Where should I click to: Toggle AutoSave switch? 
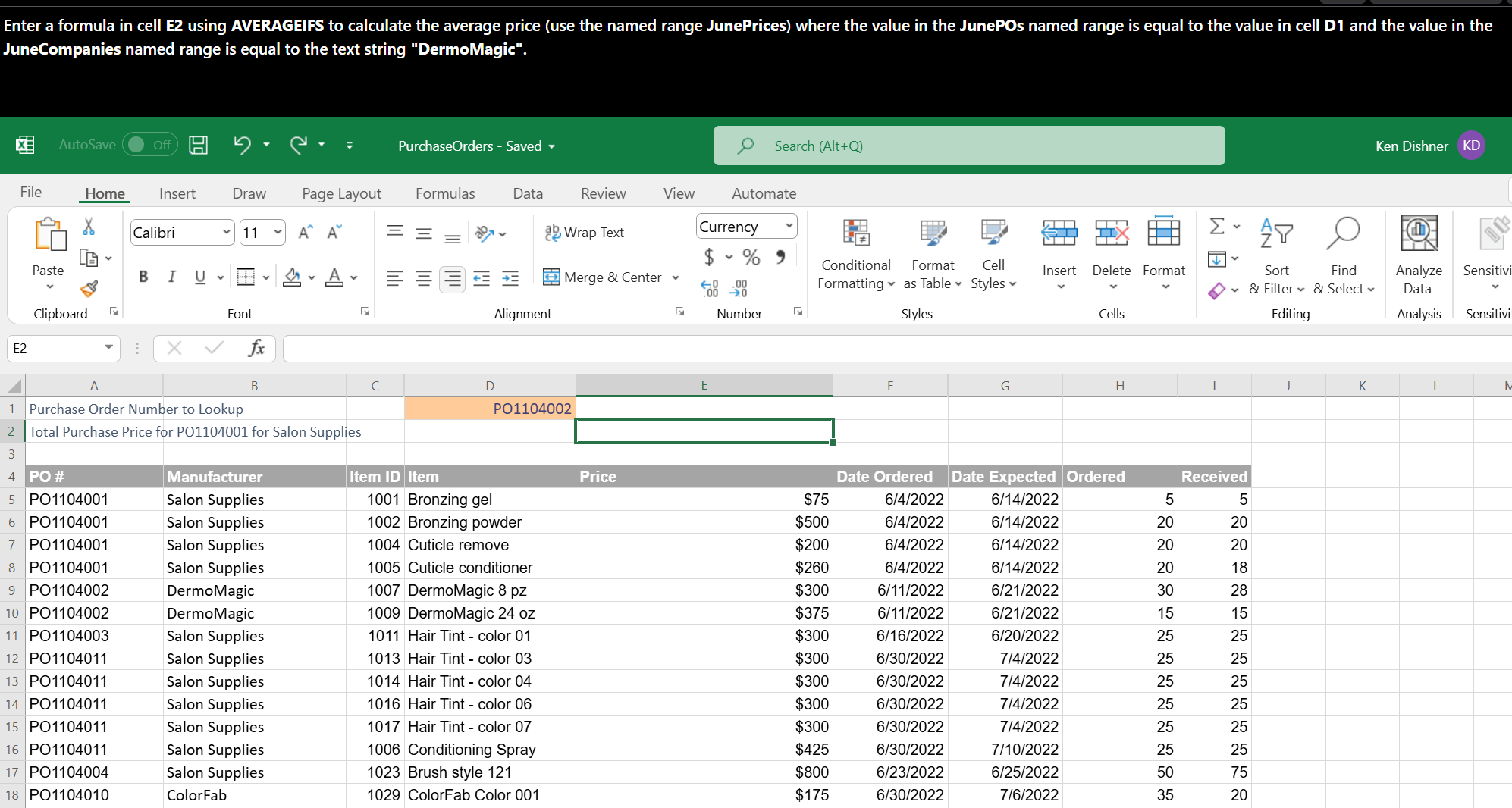pos(150,144)
